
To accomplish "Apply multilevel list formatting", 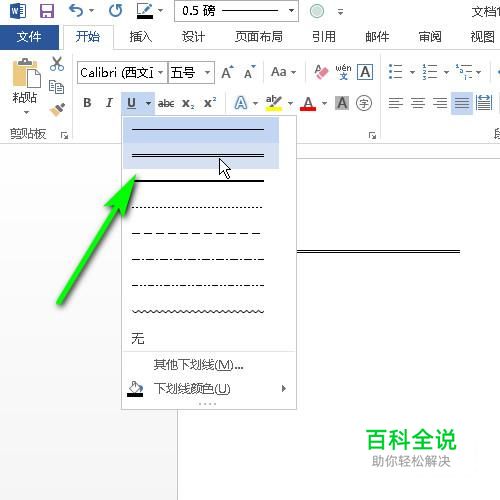I will [x=464, y=72].
